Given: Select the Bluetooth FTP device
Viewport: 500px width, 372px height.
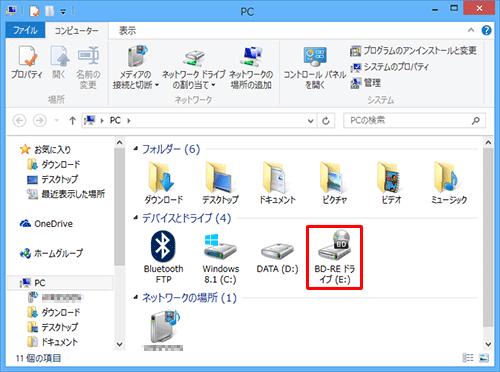Looking at the screenshot, I should [x=163, y=257].
